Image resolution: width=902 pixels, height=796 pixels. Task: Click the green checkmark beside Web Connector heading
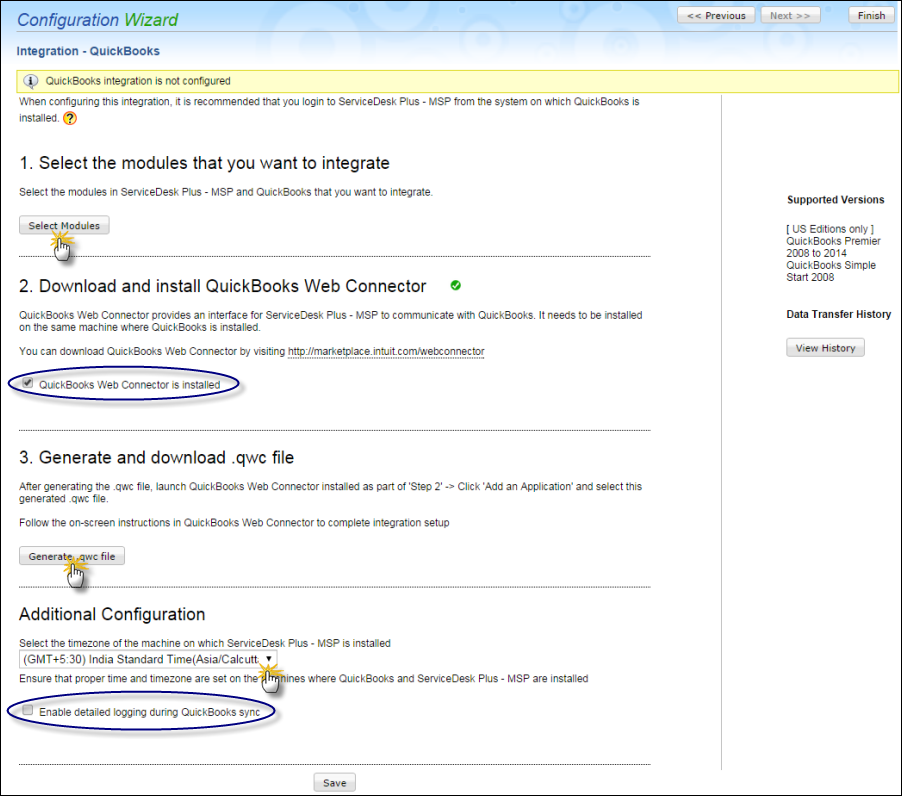pos(456,285)
